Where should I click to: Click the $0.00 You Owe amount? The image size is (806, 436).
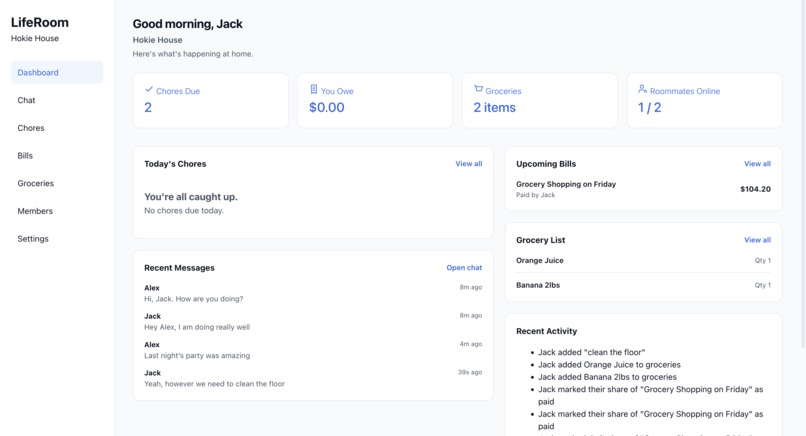click(326, 107)
